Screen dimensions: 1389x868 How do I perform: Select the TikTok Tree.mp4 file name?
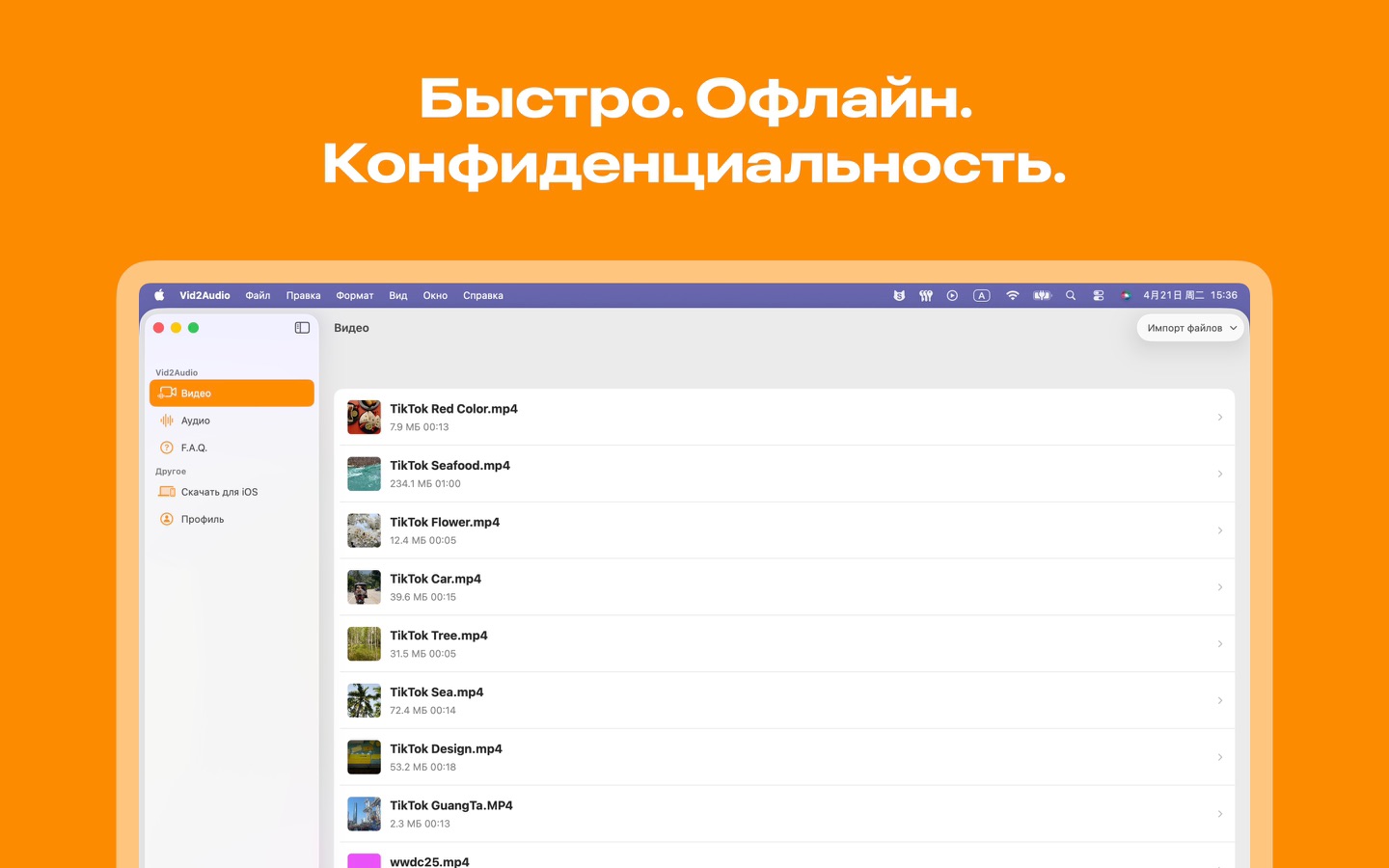439,636
